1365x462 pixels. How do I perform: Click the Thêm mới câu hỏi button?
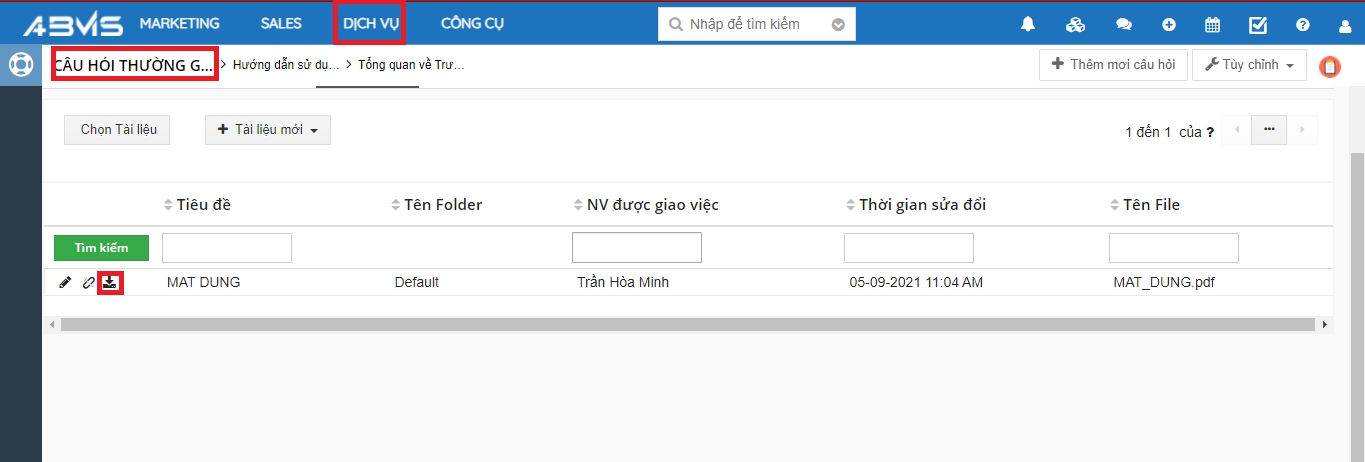(1113, 65)
